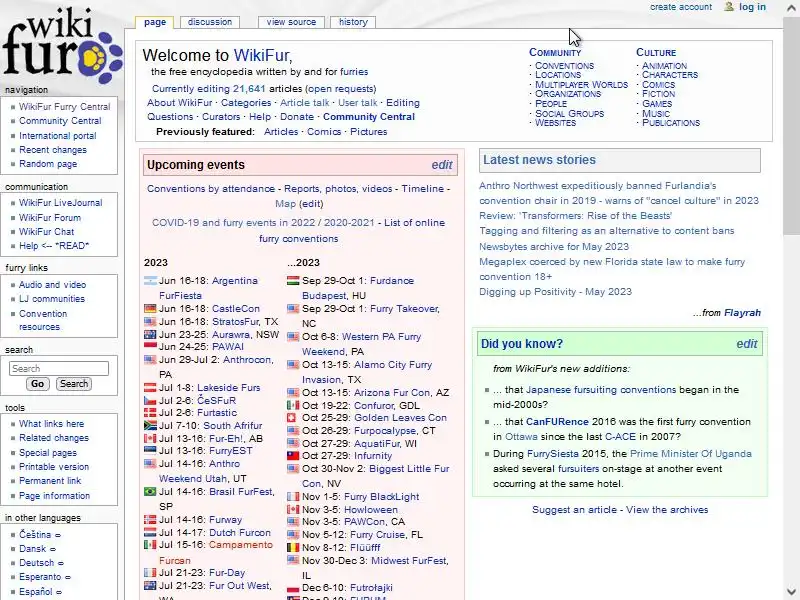Click the Norwegian flag next to Furway
Viewport: 800px width, 600px height.
click(150, 519)
